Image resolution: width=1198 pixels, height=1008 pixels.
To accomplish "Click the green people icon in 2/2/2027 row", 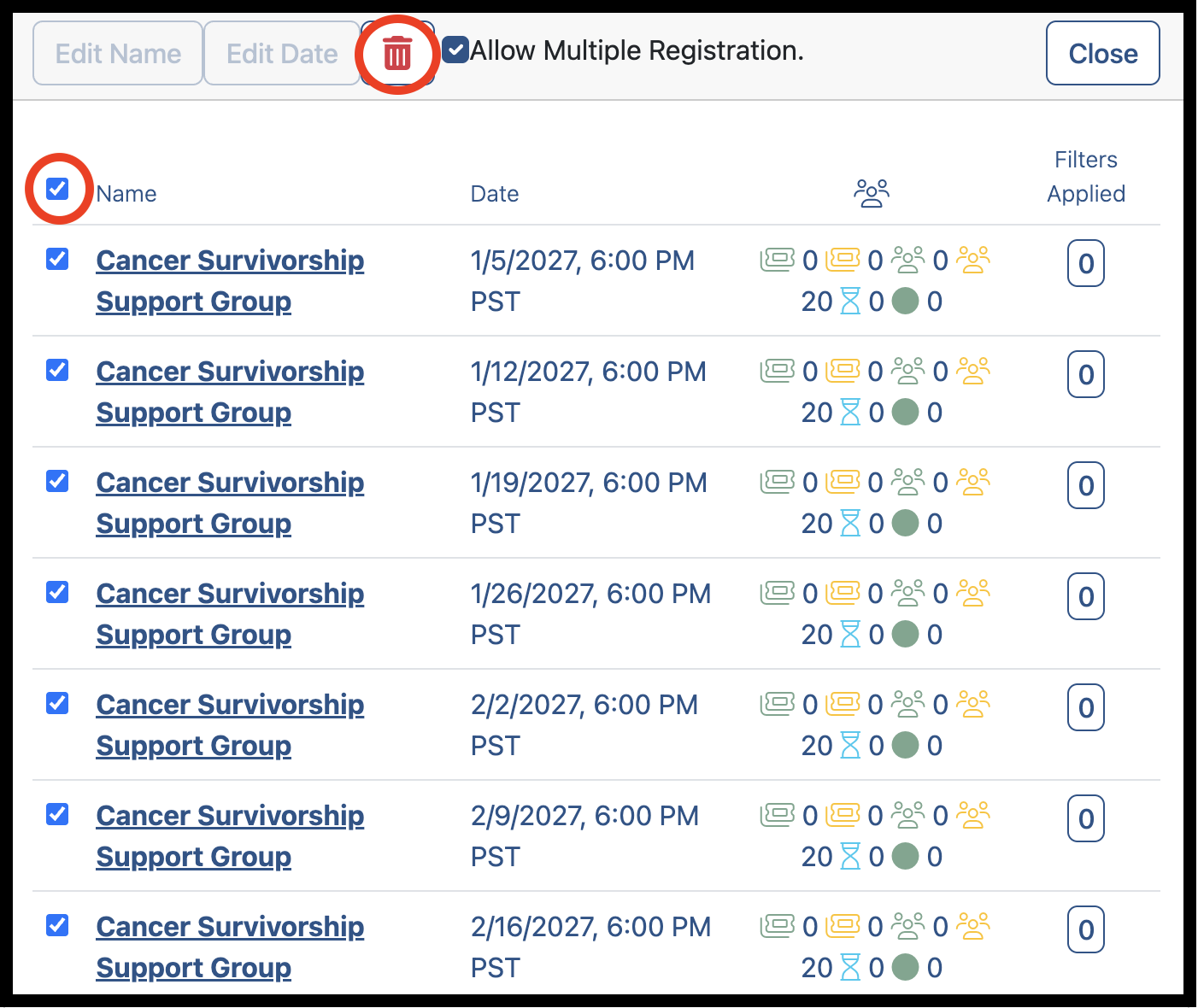I will pos(907,704).
